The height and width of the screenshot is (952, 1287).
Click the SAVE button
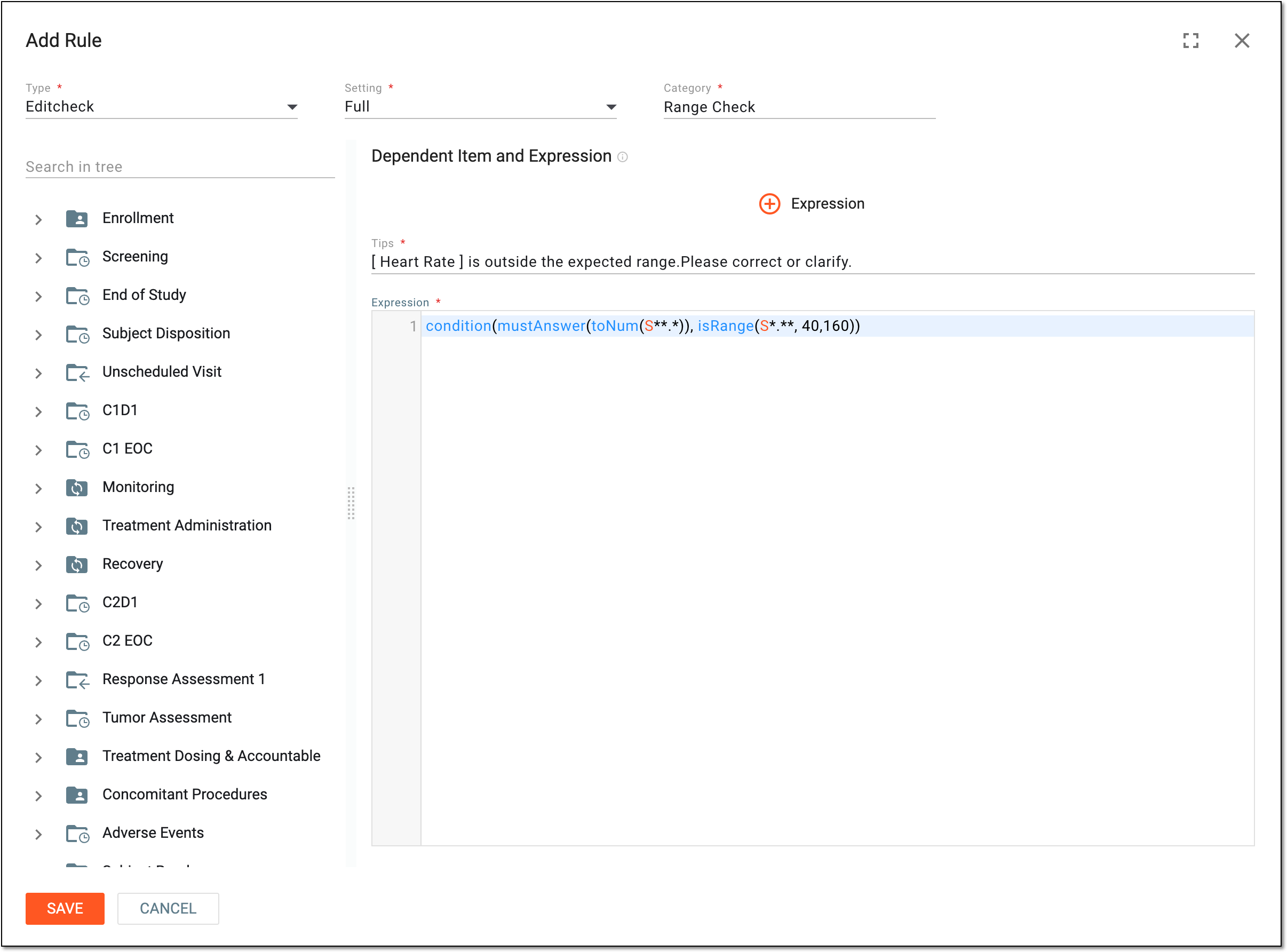pos(65,908)
